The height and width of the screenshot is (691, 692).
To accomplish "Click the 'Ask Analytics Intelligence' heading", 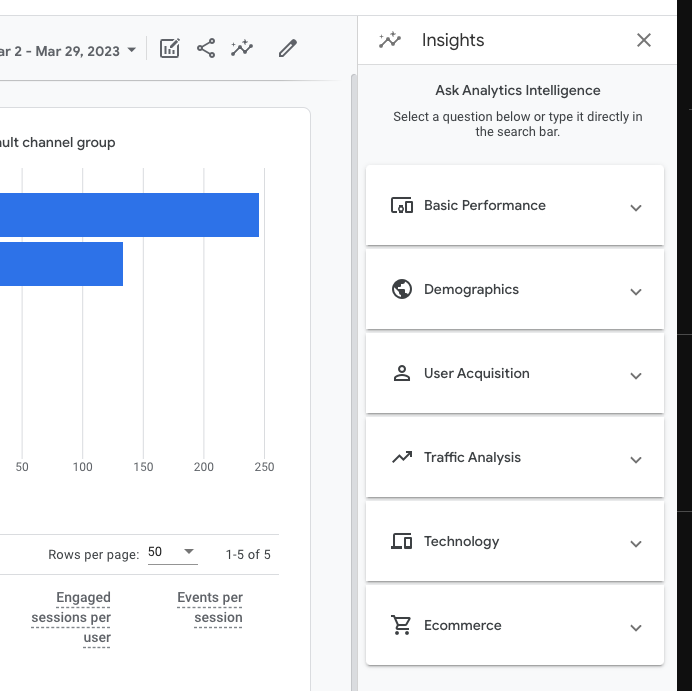I will 518,90.
